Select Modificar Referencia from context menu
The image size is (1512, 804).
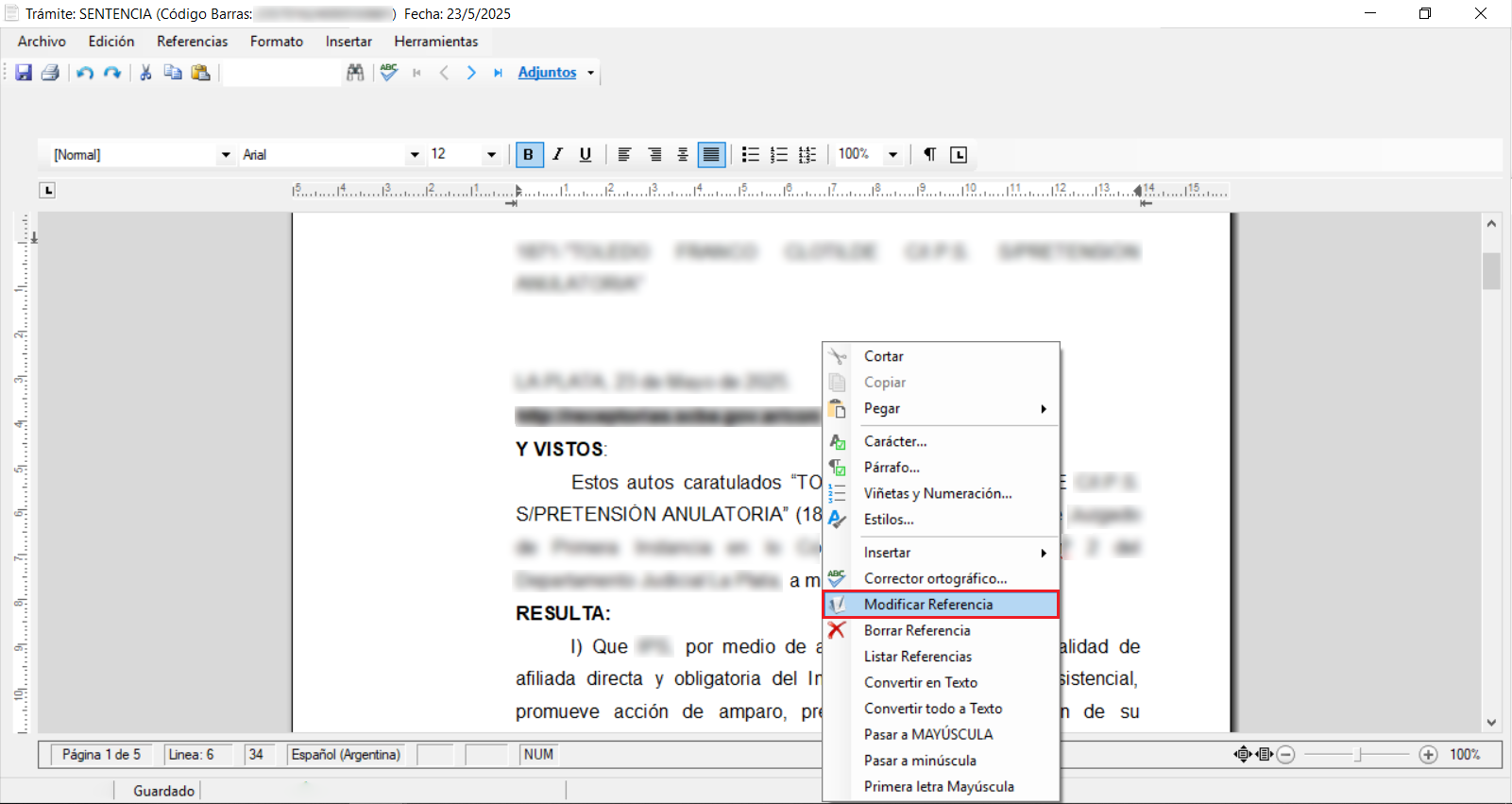(x=928, y=605)
